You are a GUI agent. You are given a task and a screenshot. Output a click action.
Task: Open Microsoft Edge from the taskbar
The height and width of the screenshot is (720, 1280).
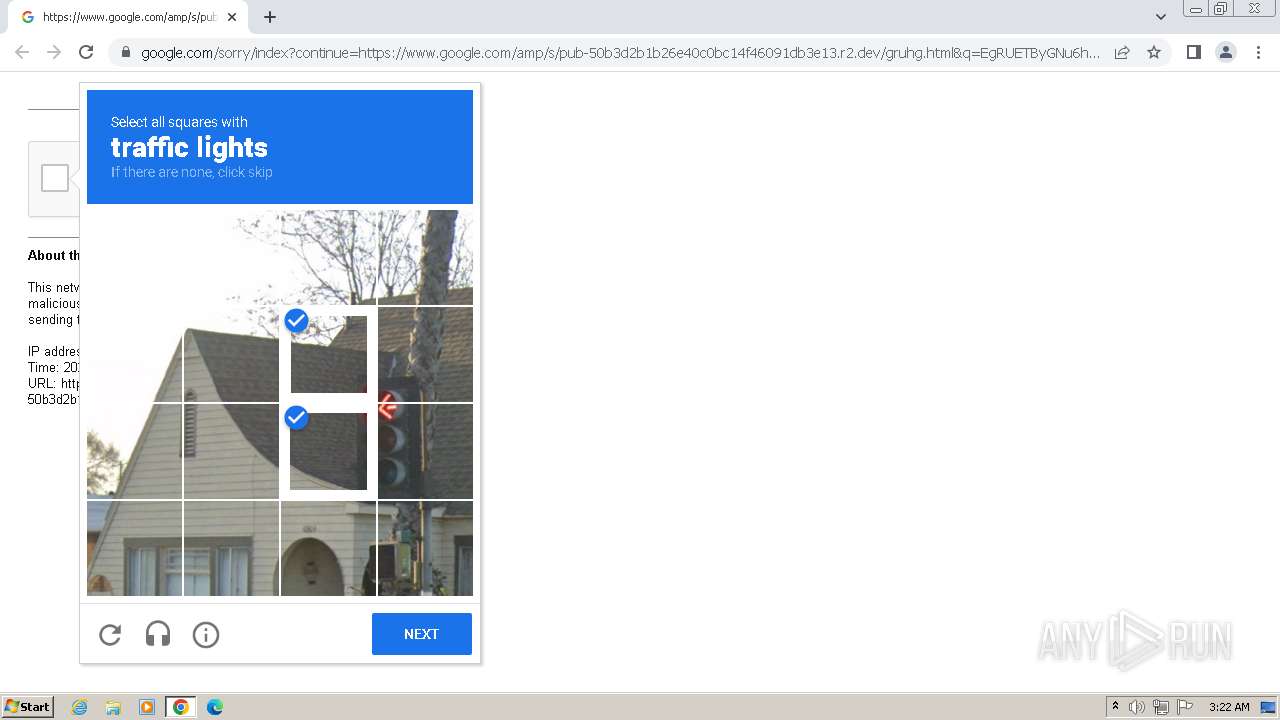click(215, 707)
